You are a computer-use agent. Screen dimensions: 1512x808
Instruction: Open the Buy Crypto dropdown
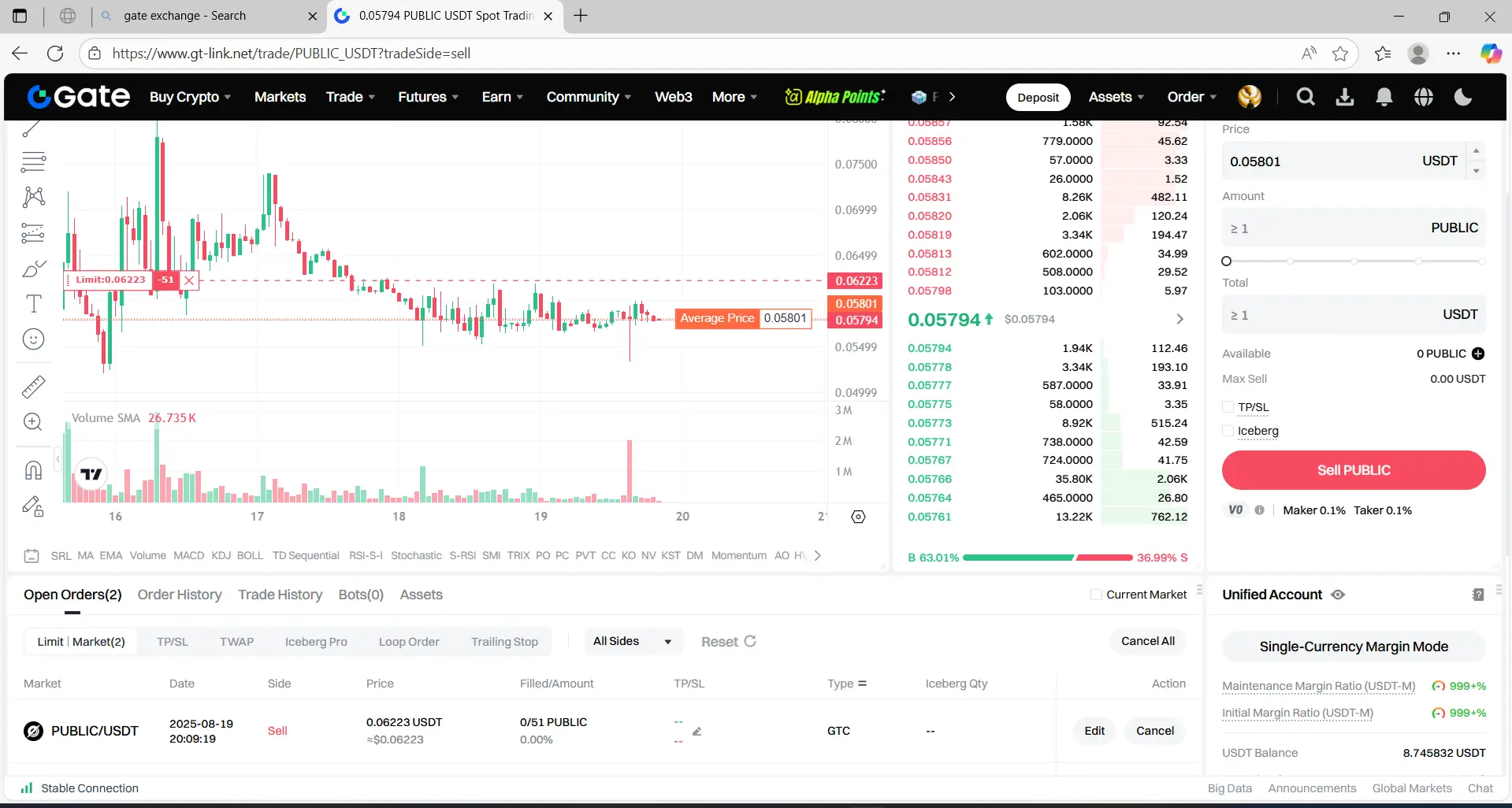coord(190,97)
